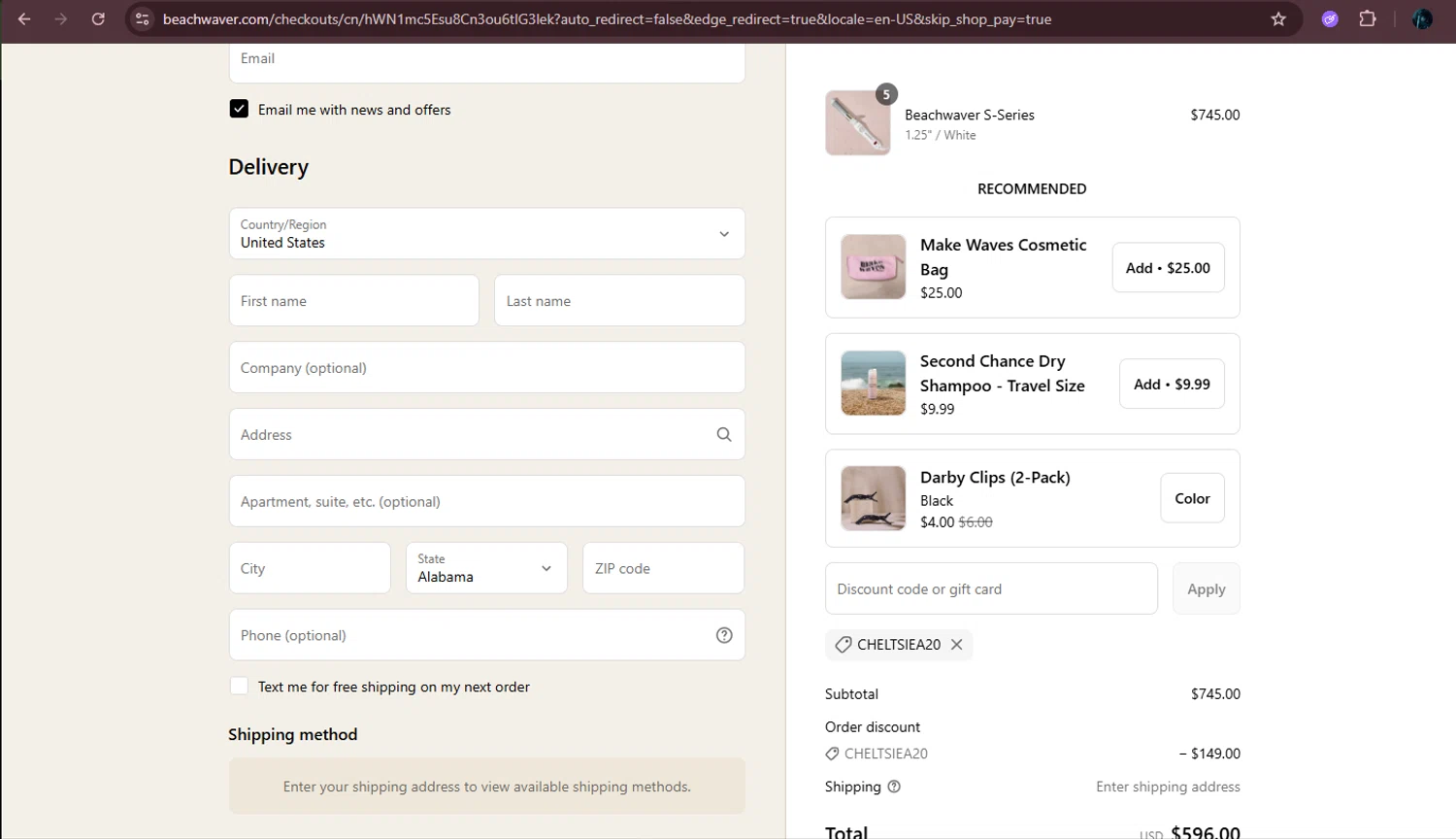
Task: Click the Address field
Action: [x=487, y=434]
